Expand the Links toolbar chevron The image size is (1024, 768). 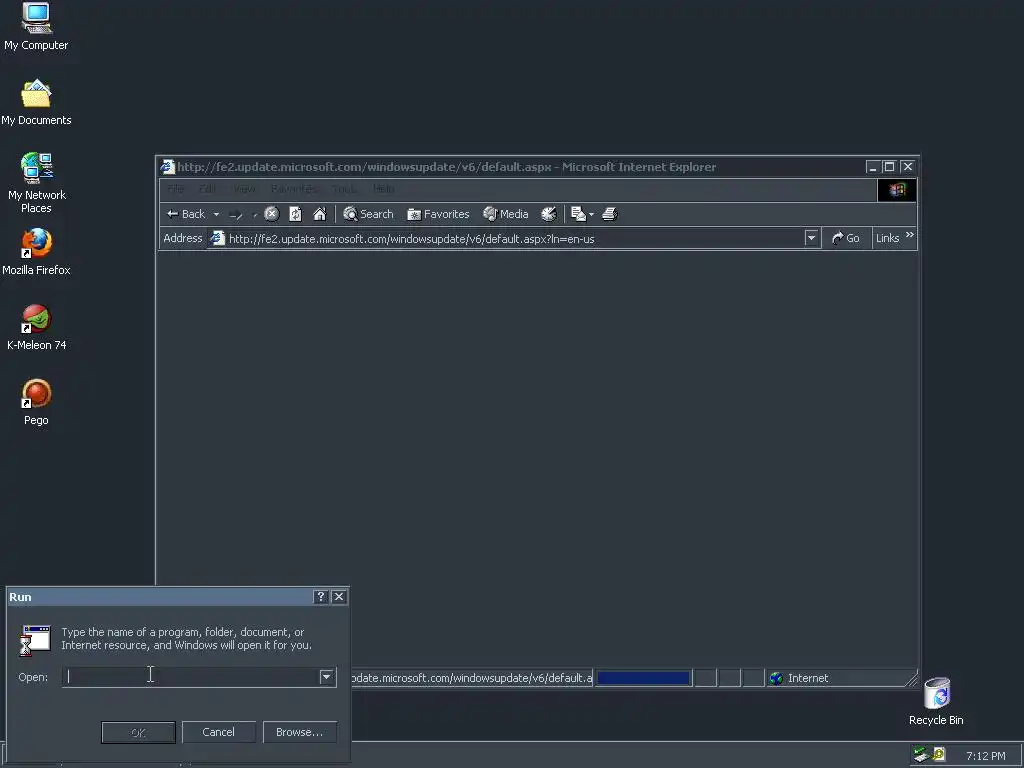tap(910, 234)
